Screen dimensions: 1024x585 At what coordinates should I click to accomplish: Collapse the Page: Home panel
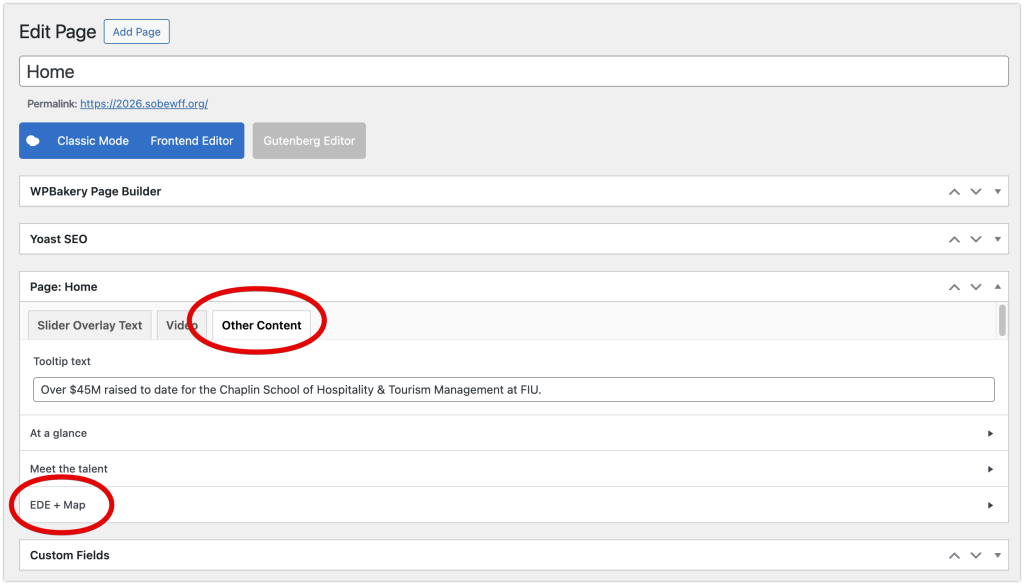[997, 287]
